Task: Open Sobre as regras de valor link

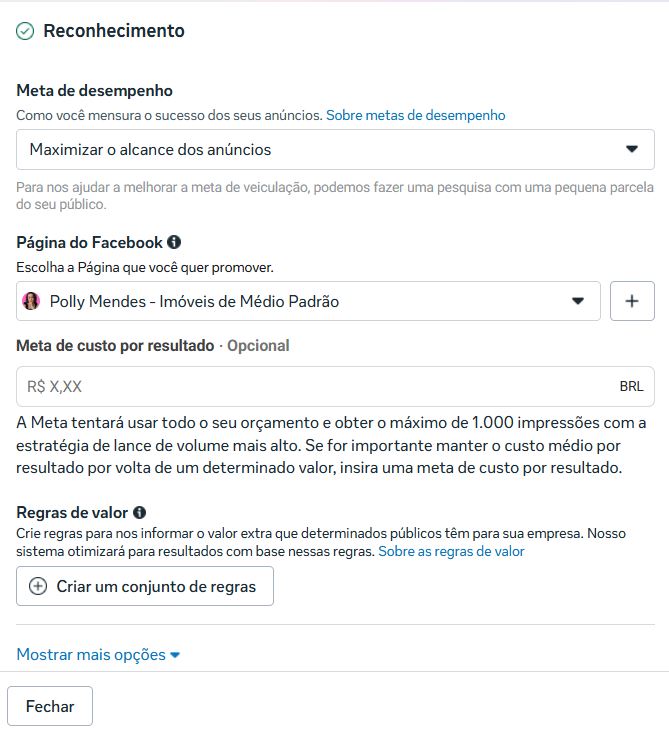Action: [x=451, y=551]
